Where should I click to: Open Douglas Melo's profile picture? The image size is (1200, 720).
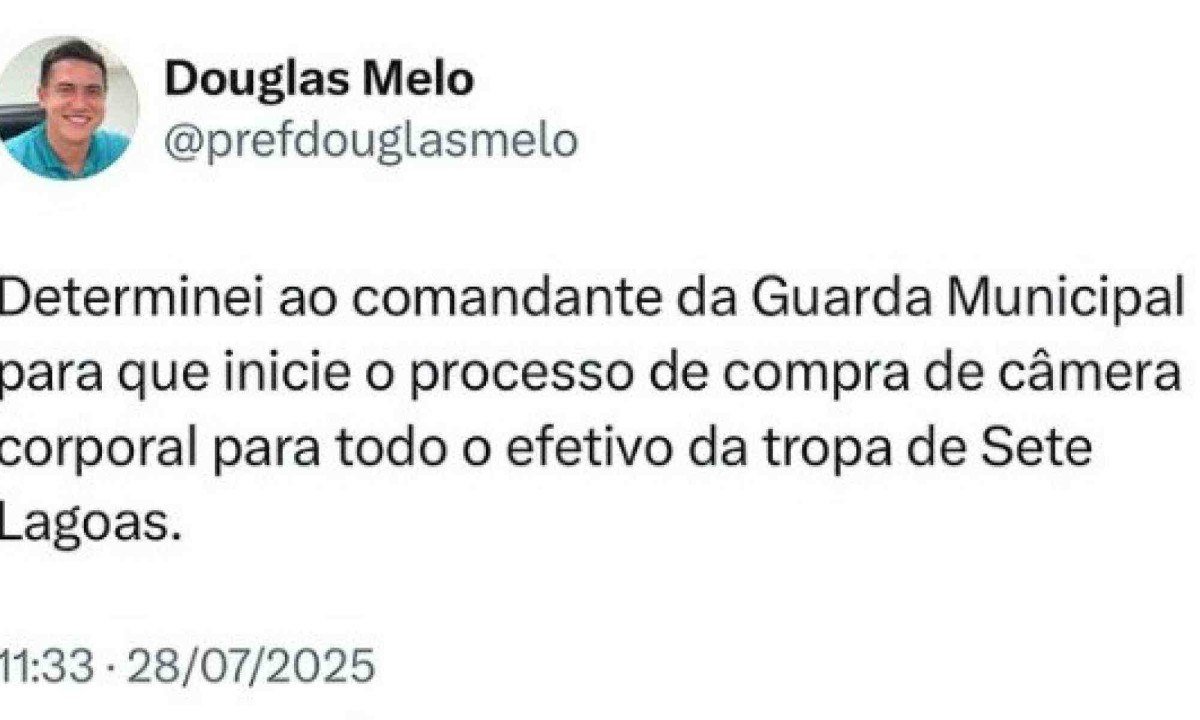[69, 108]
